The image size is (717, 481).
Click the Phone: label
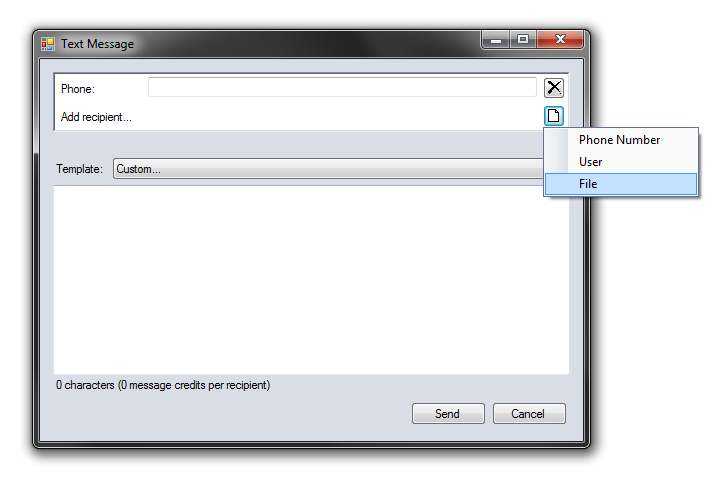point(78,89)
